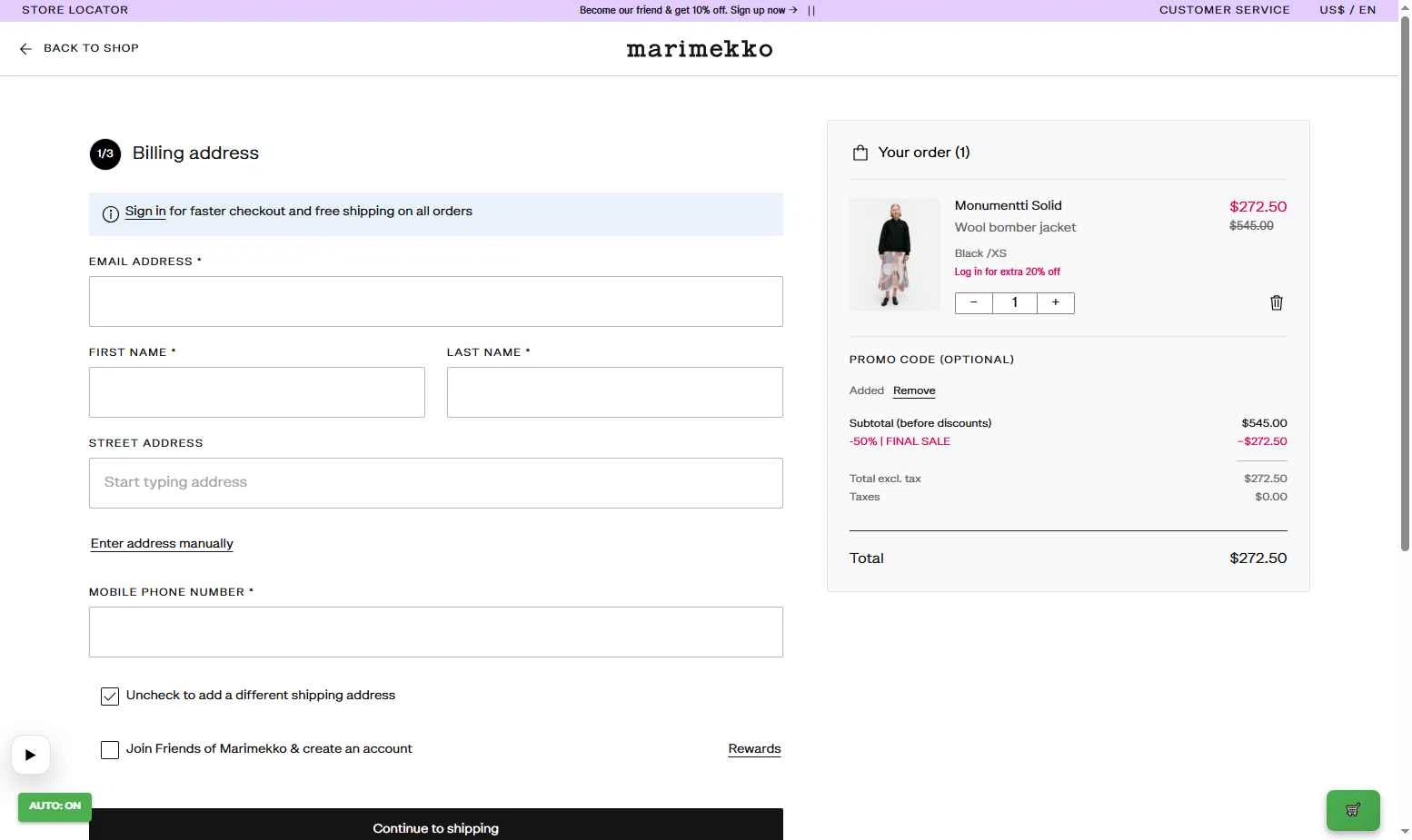The width and height of the screenshot is (1412, 840).
Task: Click the Sign in link
Action: coord(145,212)
